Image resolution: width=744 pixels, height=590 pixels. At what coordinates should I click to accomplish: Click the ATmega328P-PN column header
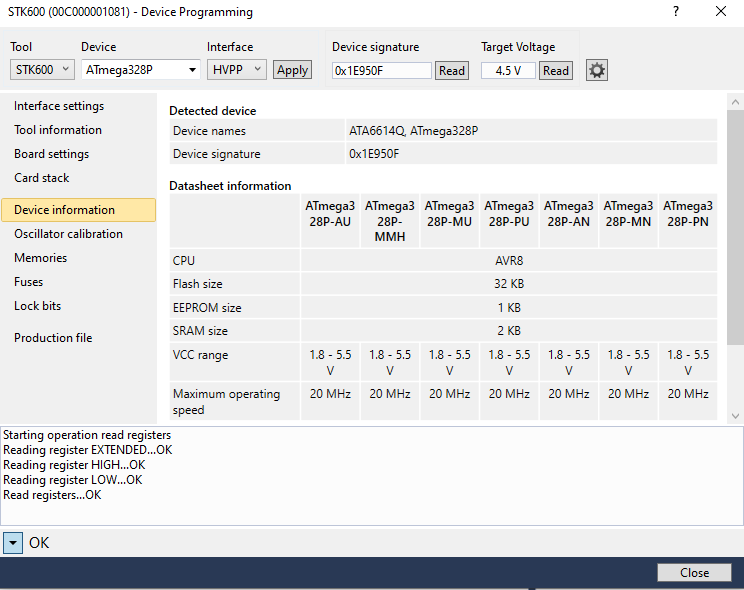688,221
